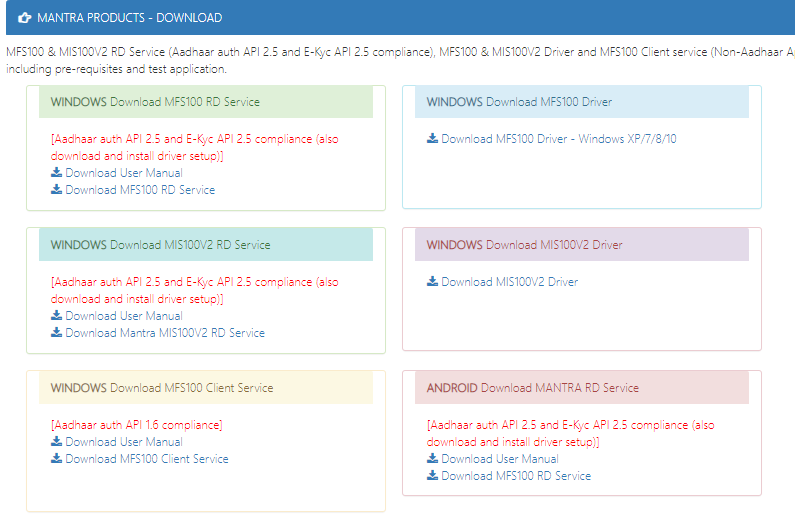Click intro paragraph starting MFS100 & MIS100V2 RD Service
Image resolution: width=795 pixels, height=518 pixels.
[400, 60]
